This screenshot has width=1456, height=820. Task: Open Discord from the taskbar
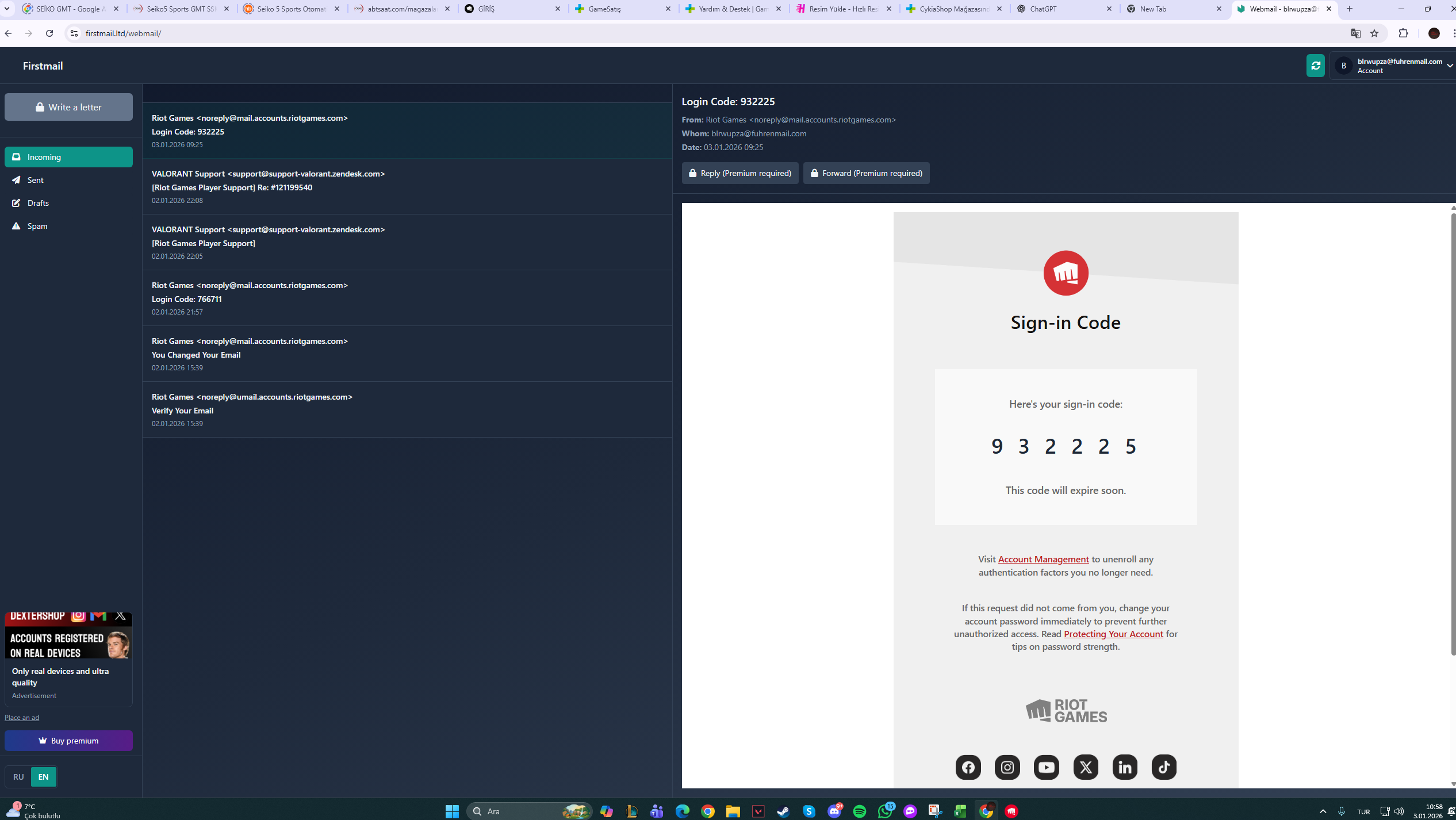(835, 811)
